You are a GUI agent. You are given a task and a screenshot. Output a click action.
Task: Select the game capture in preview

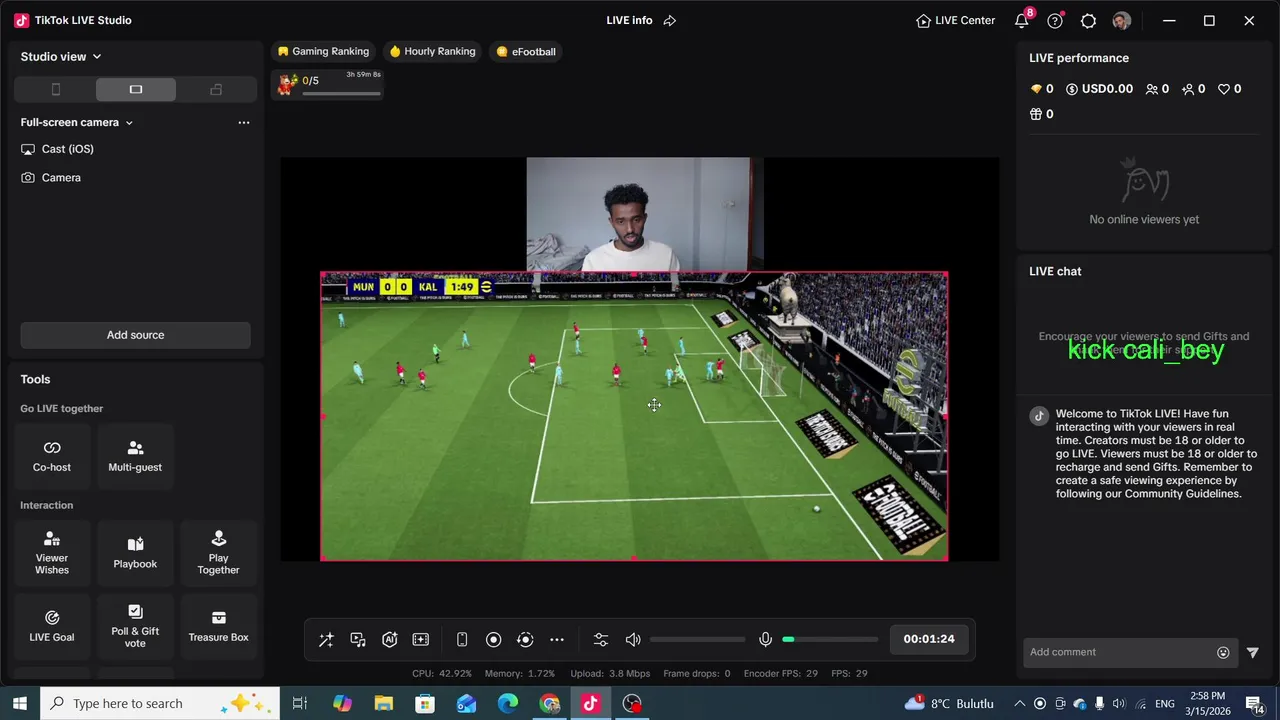point(634,416)
